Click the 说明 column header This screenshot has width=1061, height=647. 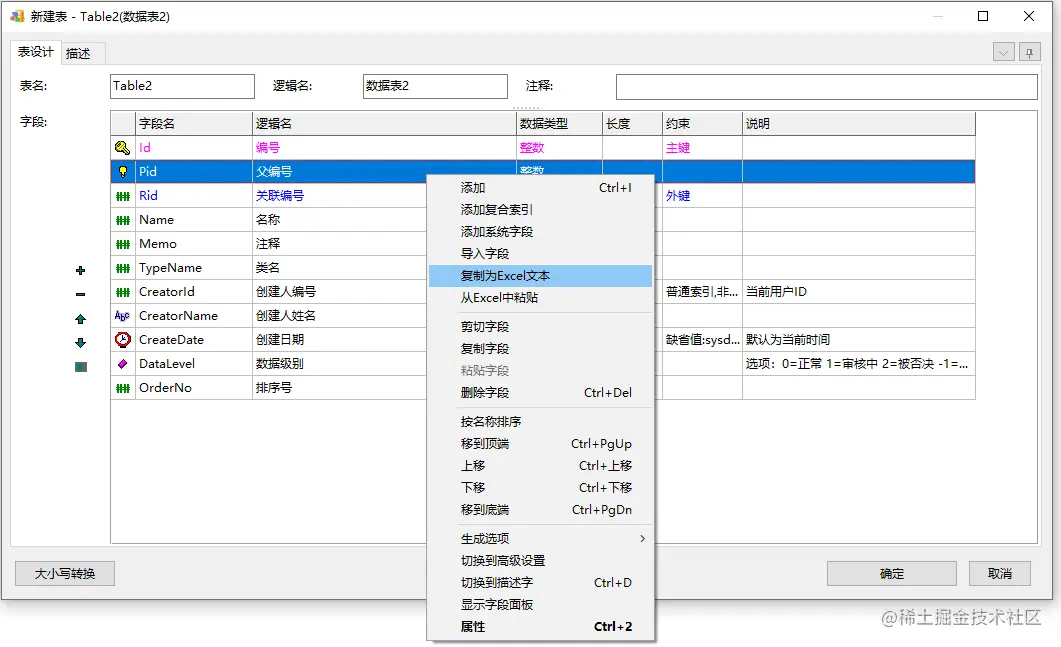click(859, 124)
